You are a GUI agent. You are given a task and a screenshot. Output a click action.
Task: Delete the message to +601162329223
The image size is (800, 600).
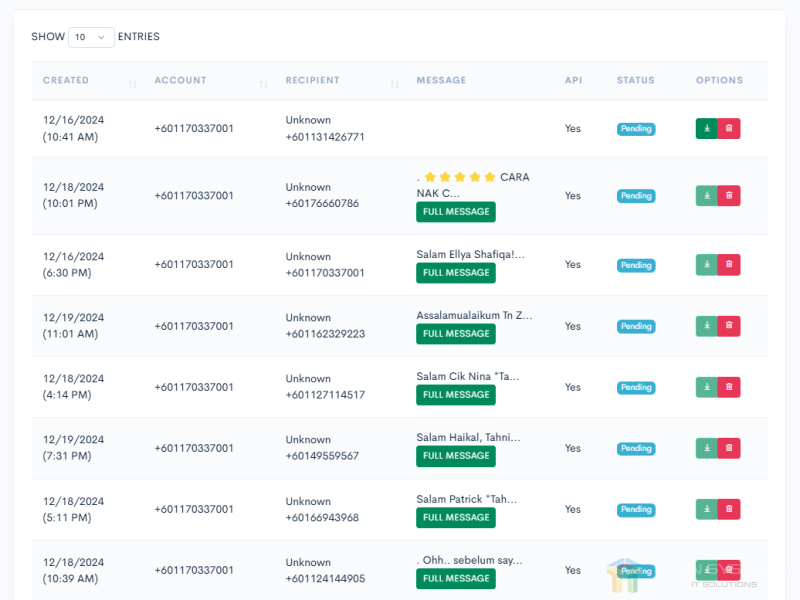(x=729, y=326)
